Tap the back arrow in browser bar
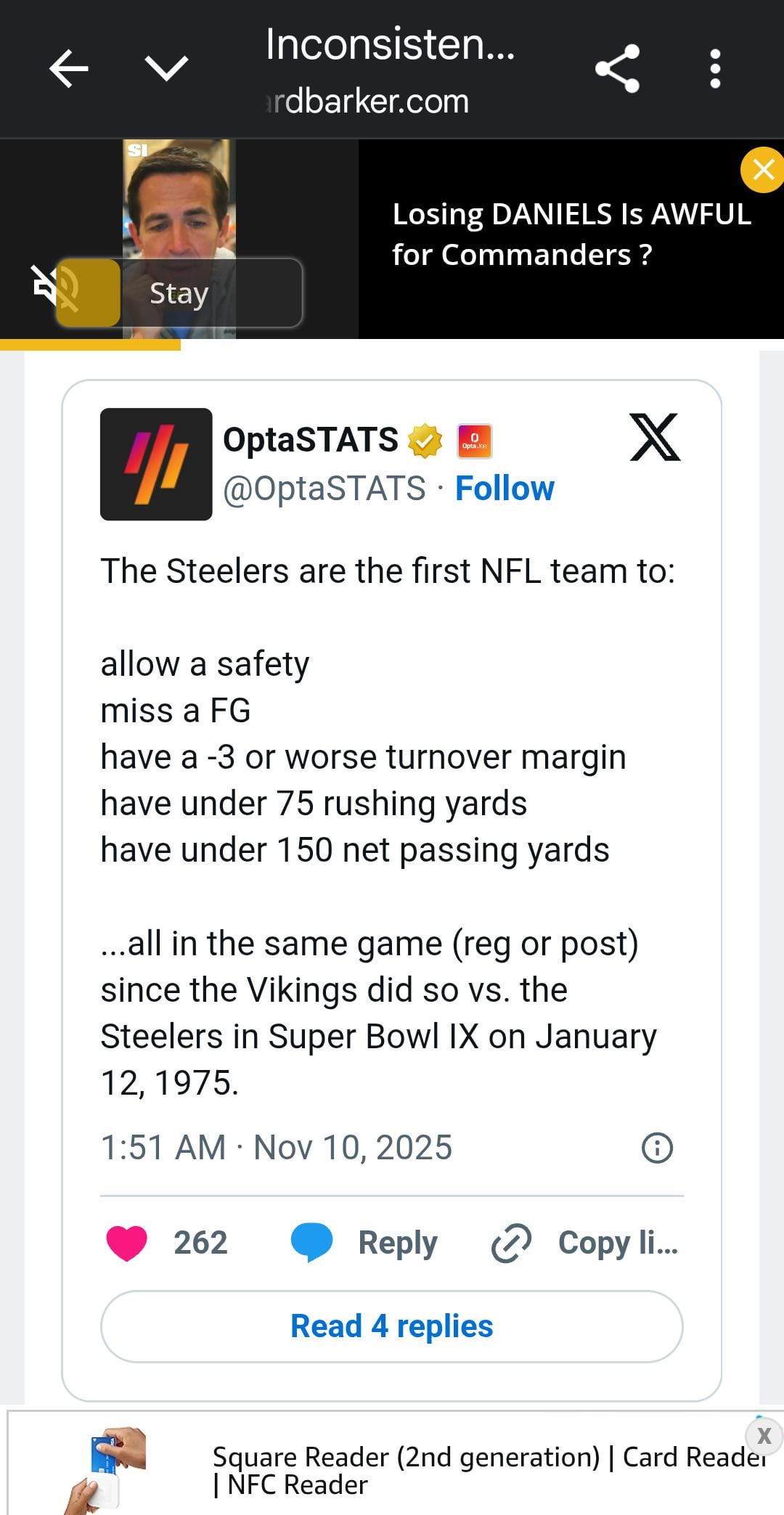The image size is (784, 1515). tap(69, 69)
